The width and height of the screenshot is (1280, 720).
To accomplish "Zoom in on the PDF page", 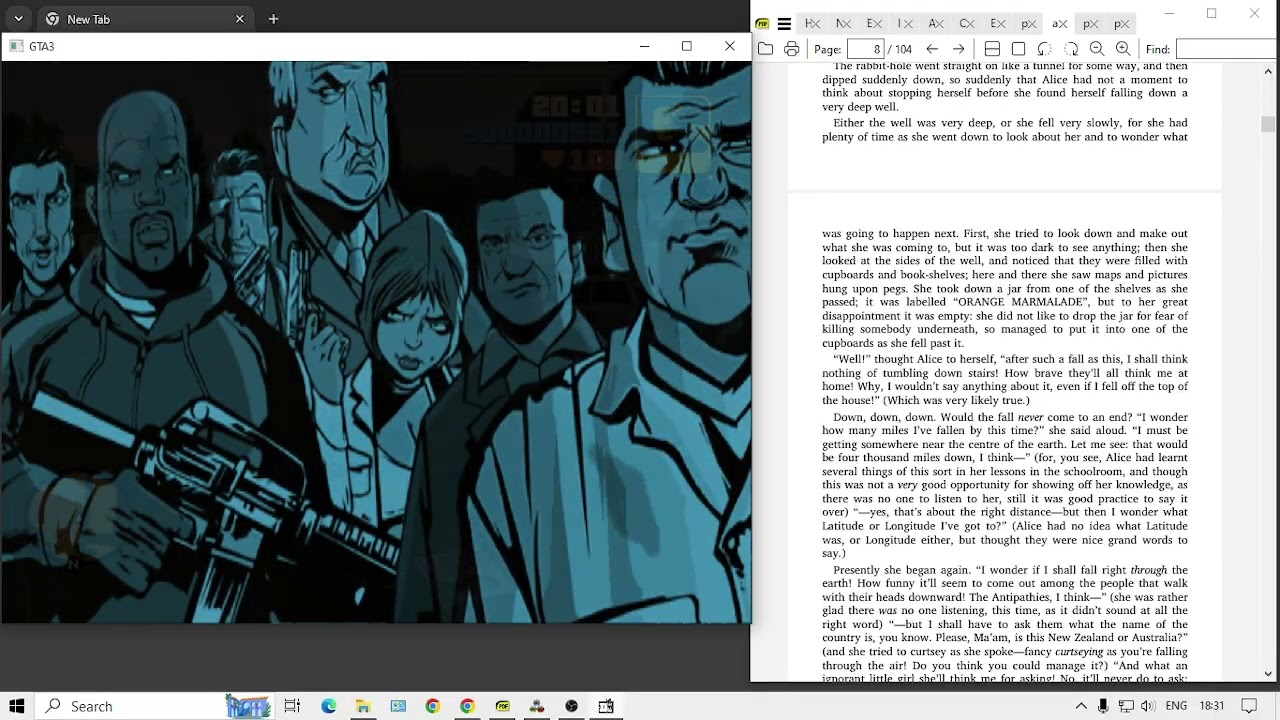I will (x=1122, y=49).
